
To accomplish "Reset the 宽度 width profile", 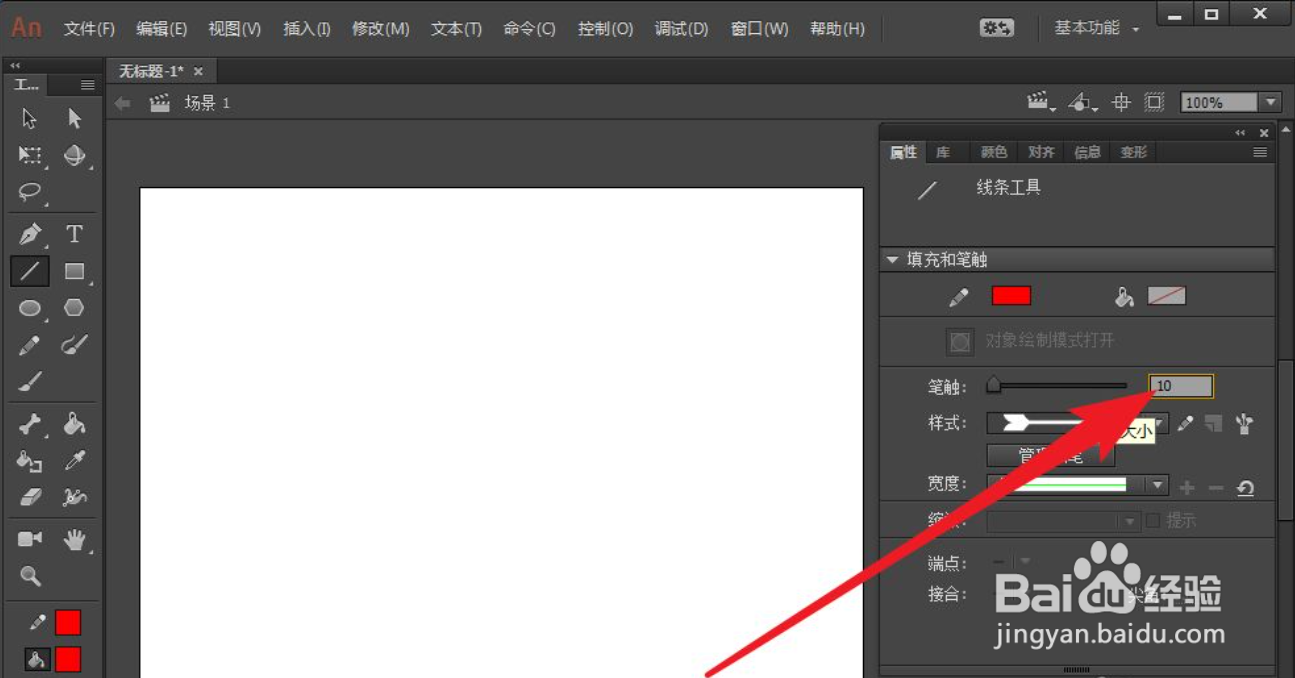I will tap(1245, 488).
